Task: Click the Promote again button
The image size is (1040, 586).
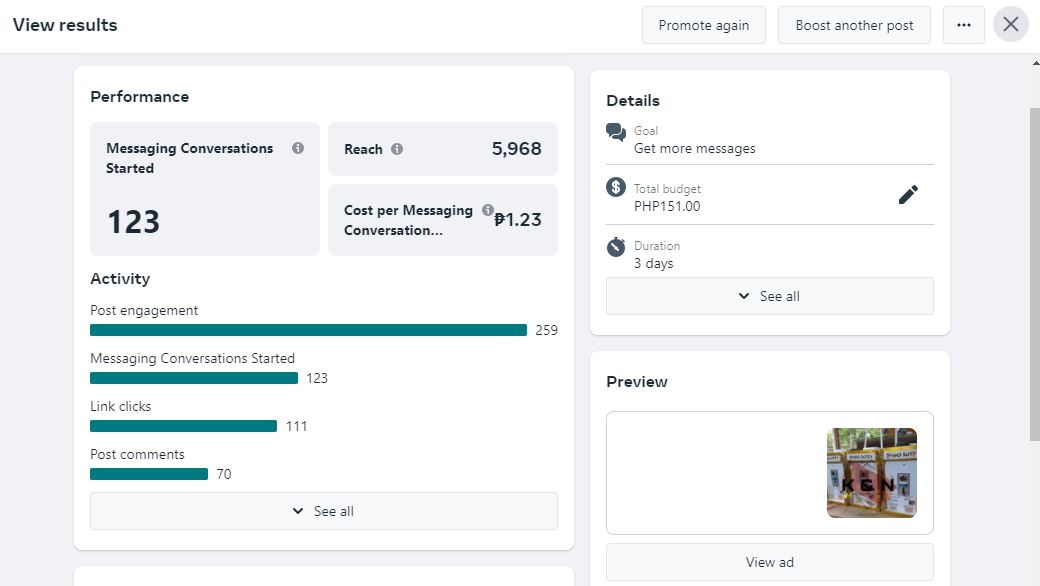Action: tap(704, 25)
